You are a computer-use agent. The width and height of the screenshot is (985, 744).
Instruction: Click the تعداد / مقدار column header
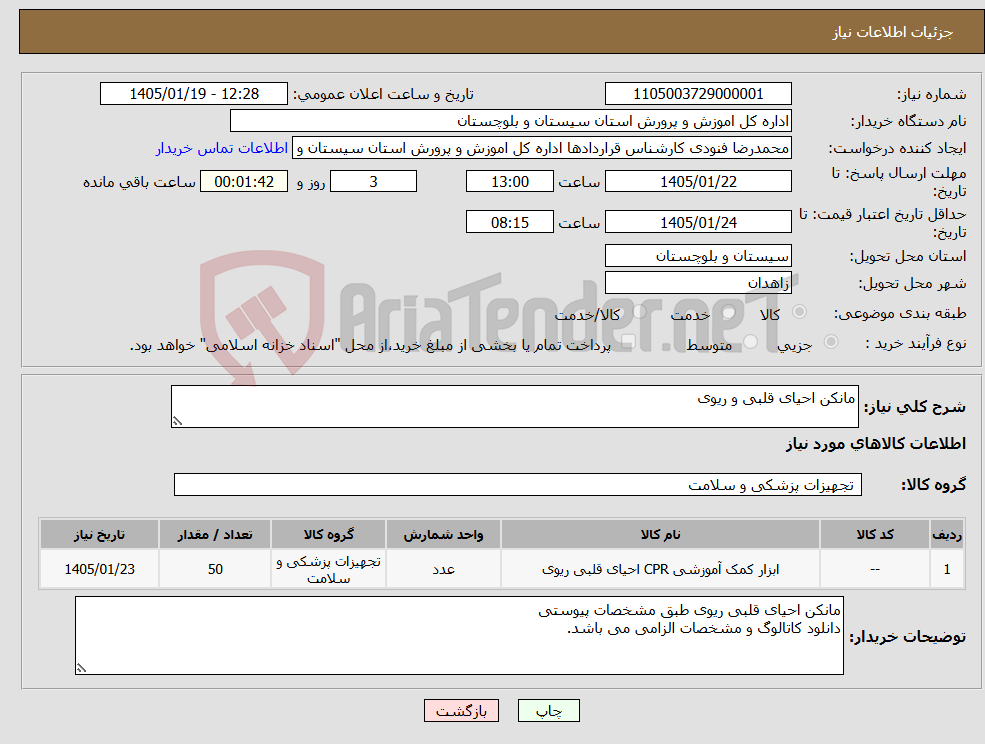[215, 535]
